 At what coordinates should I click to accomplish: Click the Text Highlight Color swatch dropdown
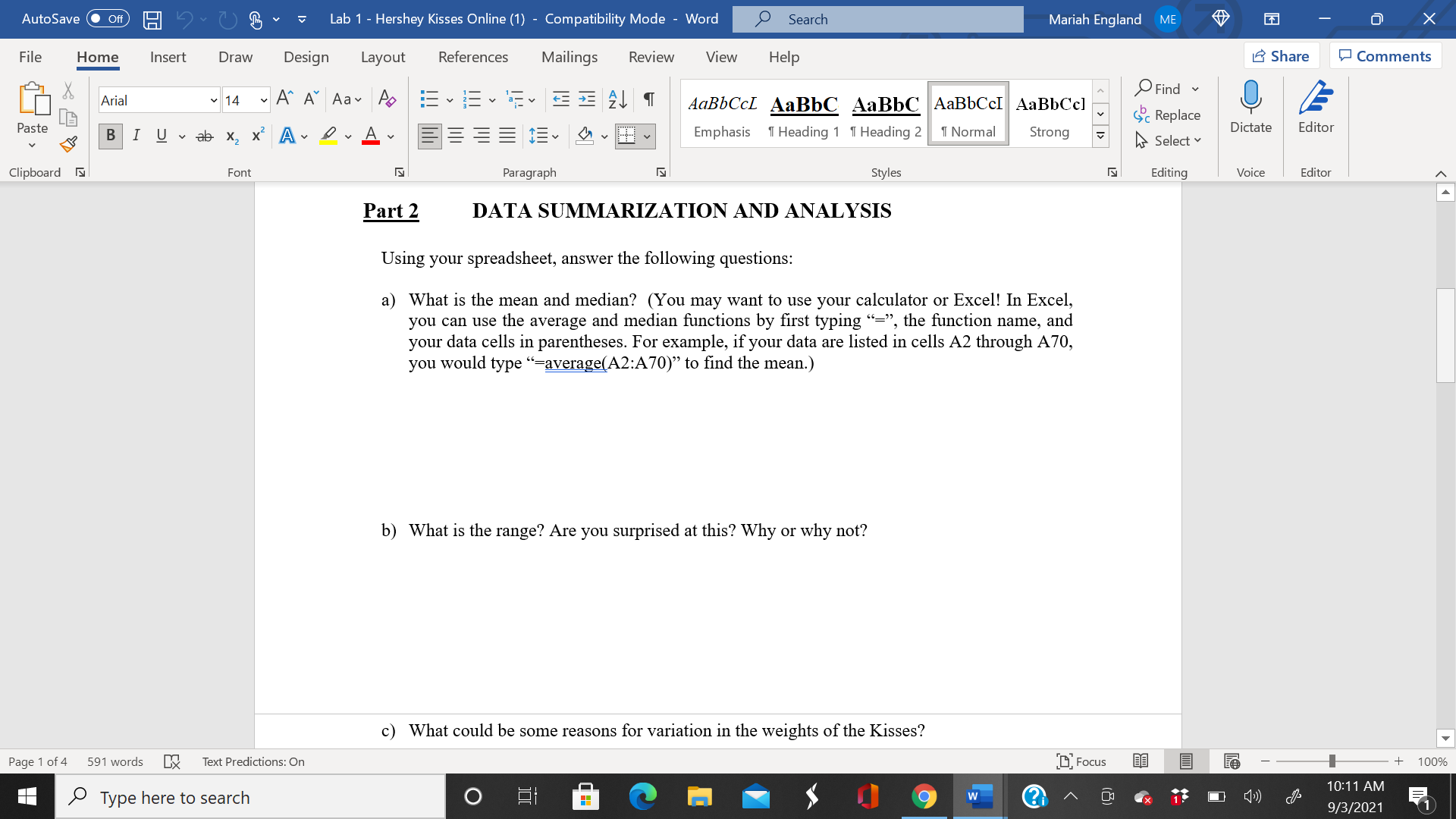pyautogui.click(x=347, y=136)
